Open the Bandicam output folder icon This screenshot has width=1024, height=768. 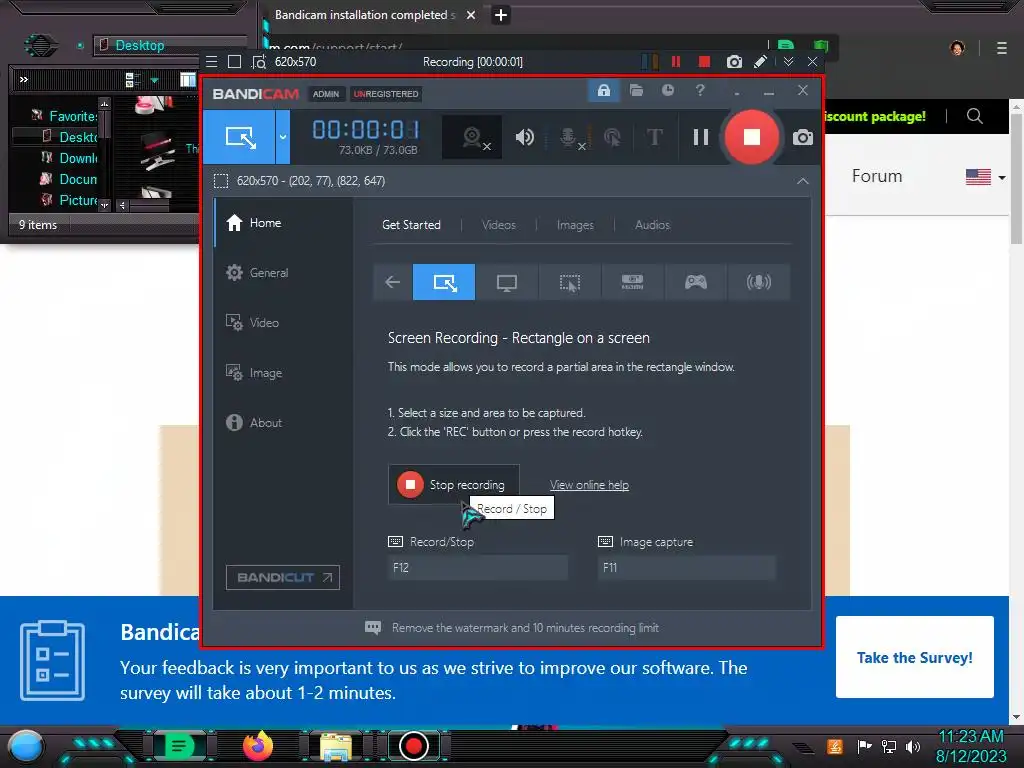[636, 90]
